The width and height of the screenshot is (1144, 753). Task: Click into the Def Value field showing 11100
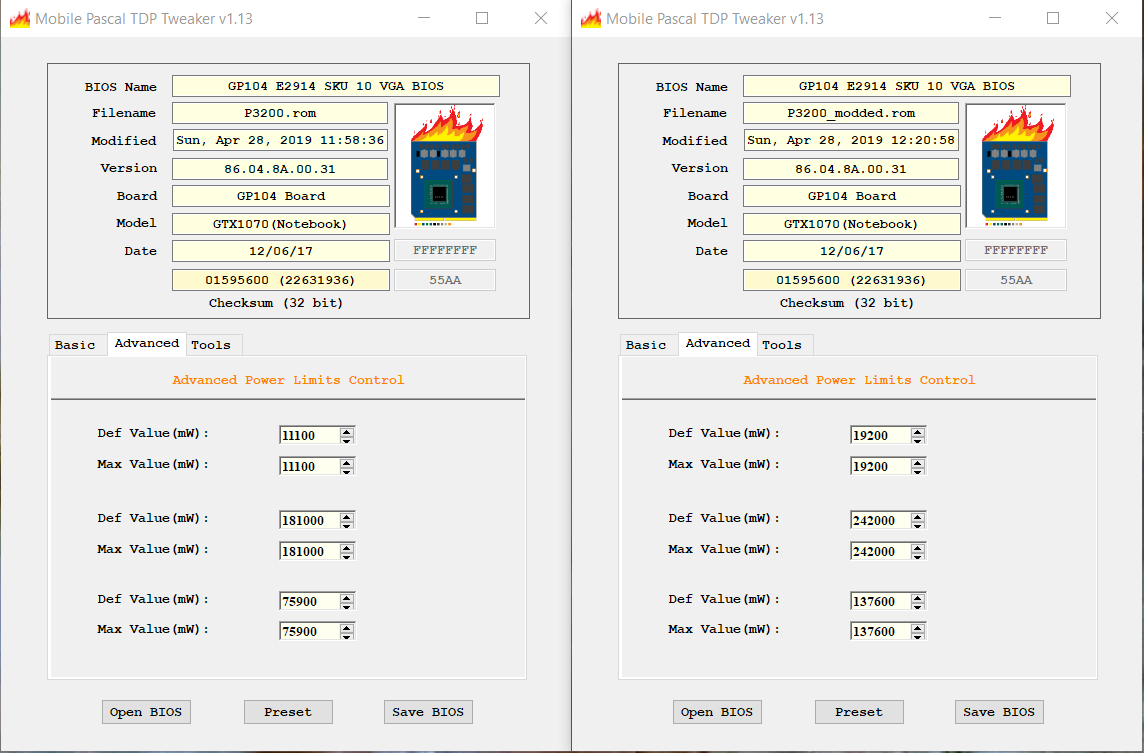click(310, 436)
